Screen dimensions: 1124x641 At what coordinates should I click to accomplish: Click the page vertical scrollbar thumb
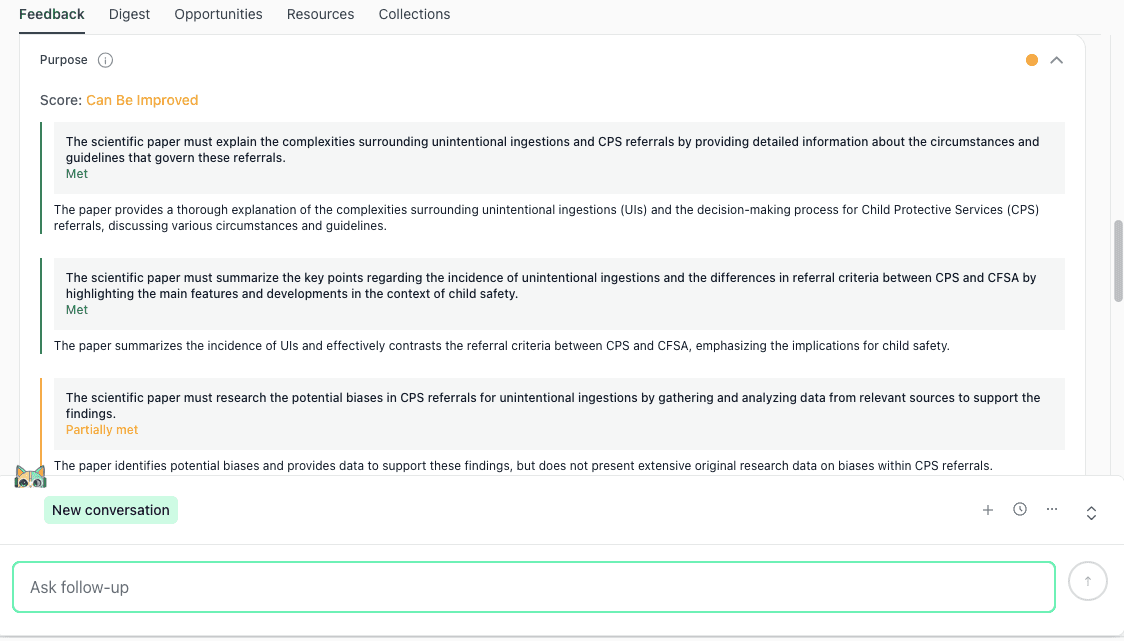1118,261
